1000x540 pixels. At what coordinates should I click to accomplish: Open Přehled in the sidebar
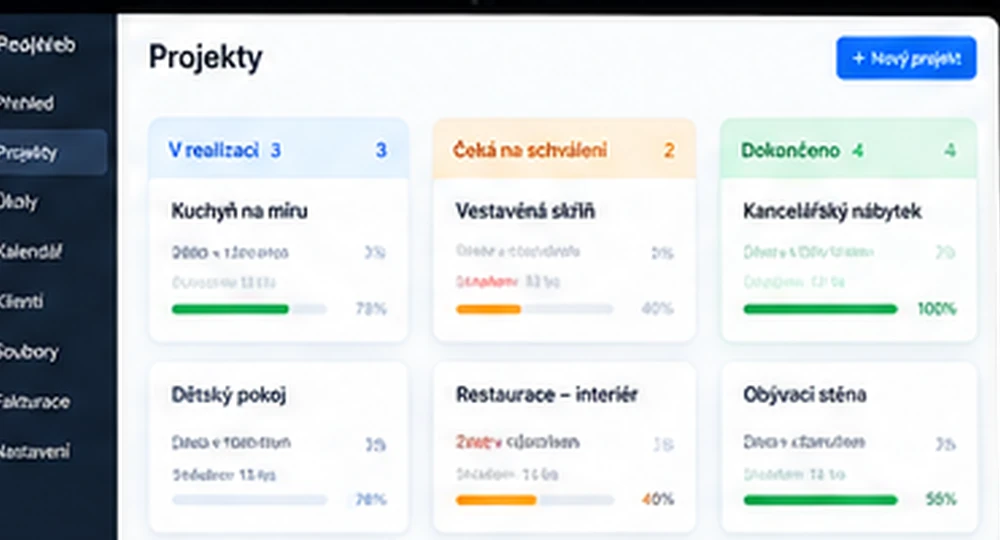27,103
